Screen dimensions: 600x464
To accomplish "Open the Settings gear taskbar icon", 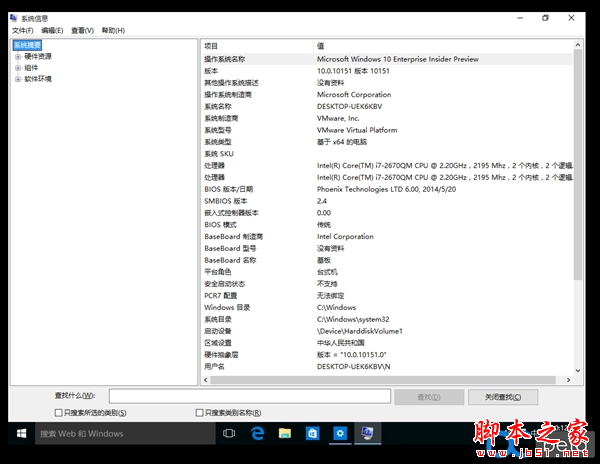I will (x=340, y=433).
